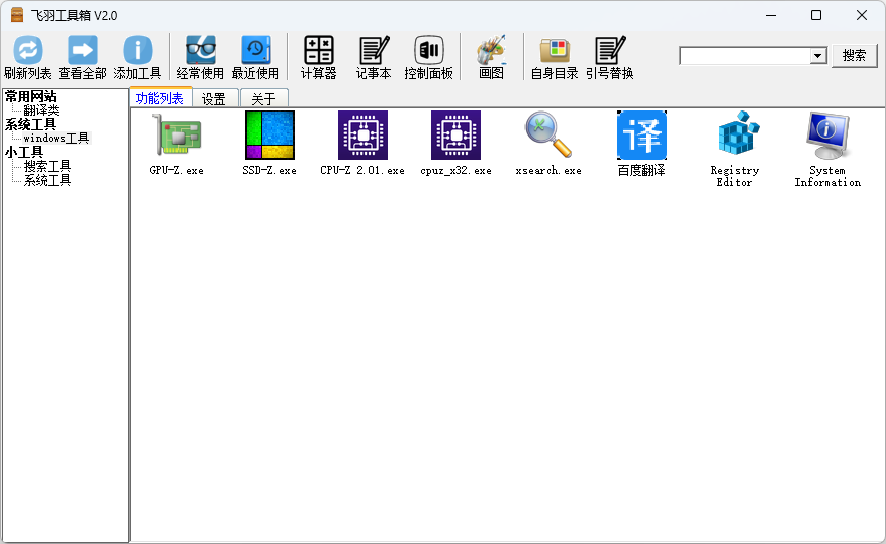
Task: Click the 引号替换 quote replace icon
Action: 609,51
